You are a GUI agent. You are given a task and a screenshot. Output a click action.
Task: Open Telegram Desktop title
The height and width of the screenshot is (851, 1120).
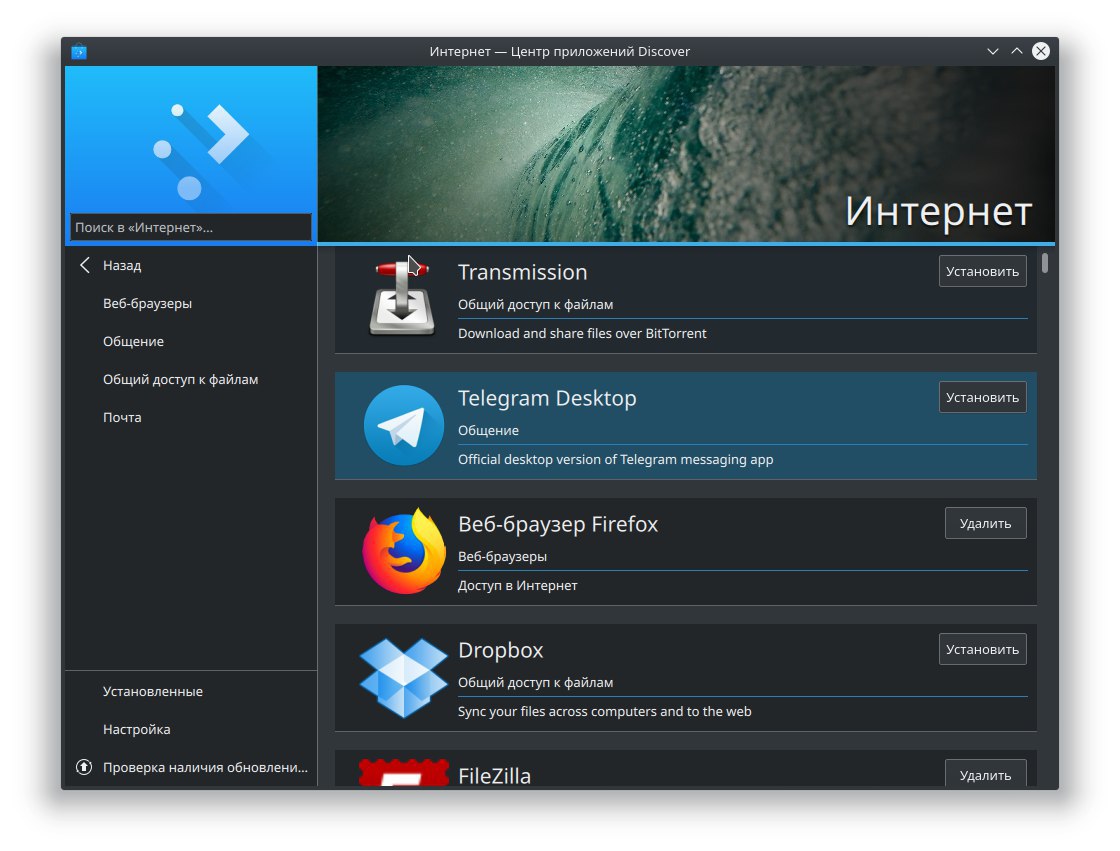(x=547, y=398)
